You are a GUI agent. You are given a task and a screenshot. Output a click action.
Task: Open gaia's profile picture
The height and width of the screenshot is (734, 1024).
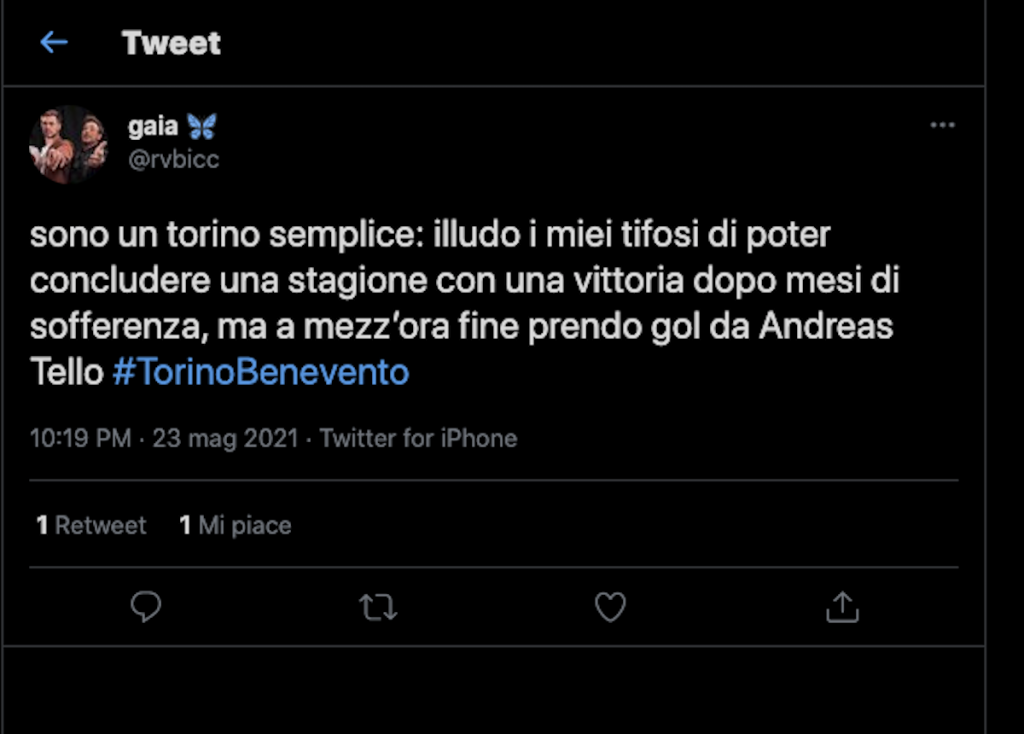tap(69, 144)
